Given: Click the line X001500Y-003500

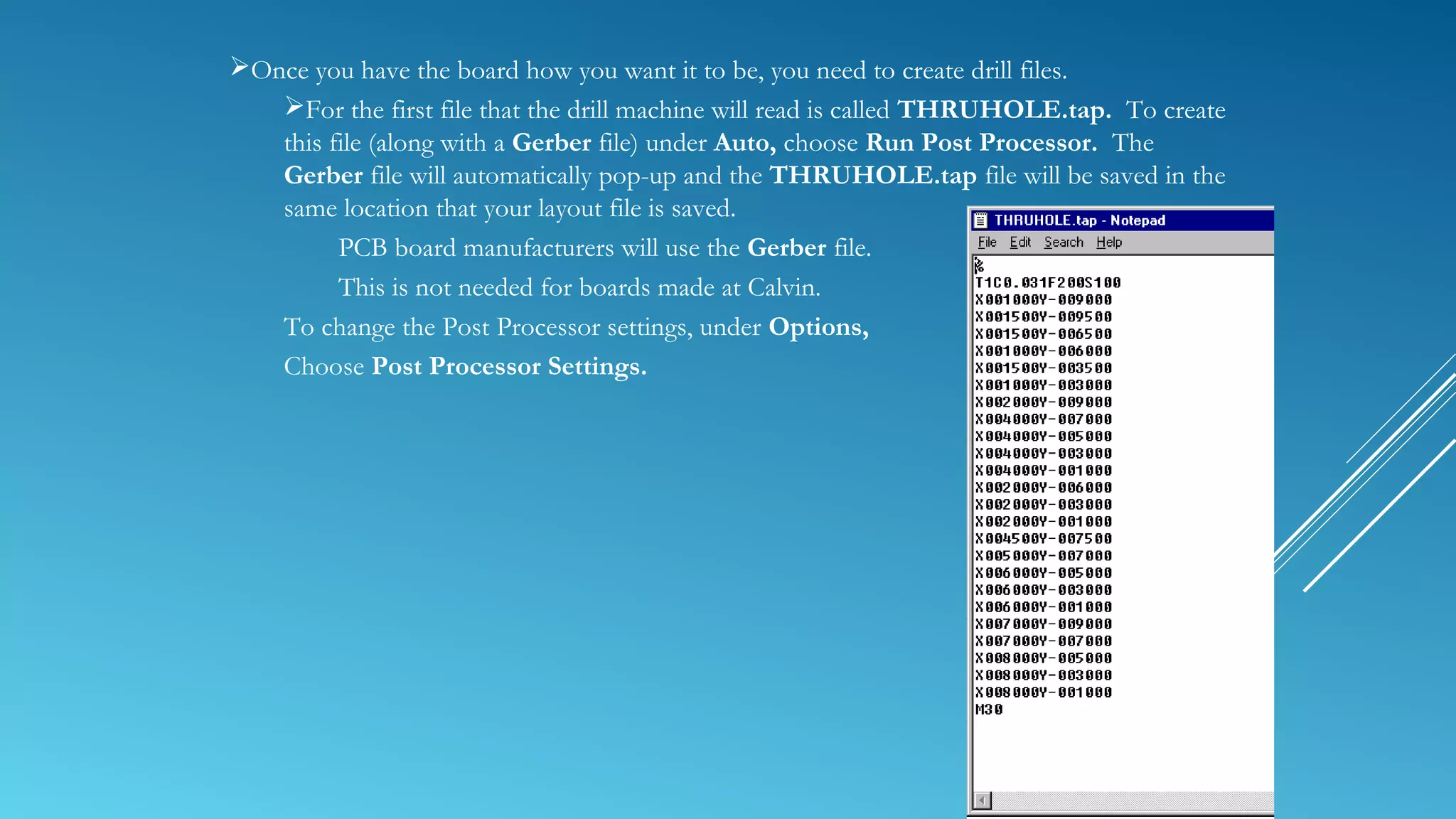Looking at the screenshot, I should pyautogui.click(x=1044, y=368).
